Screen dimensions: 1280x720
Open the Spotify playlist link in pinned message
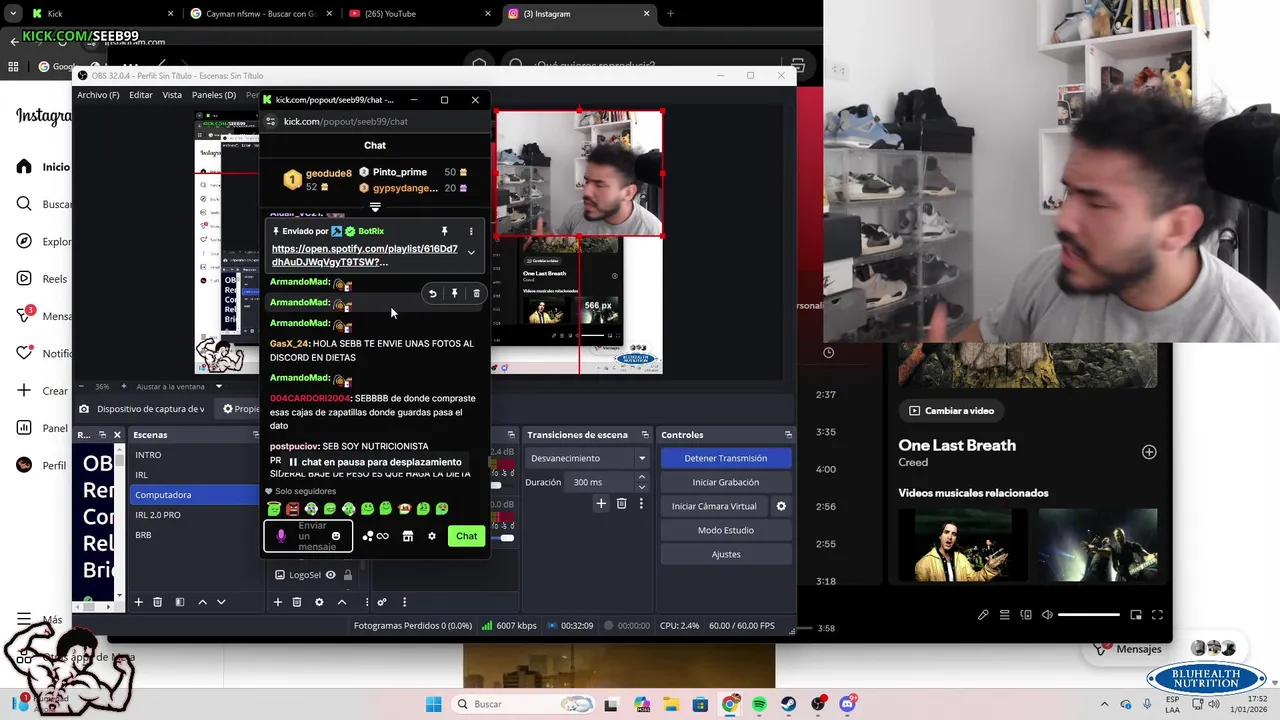coord(365,255)
